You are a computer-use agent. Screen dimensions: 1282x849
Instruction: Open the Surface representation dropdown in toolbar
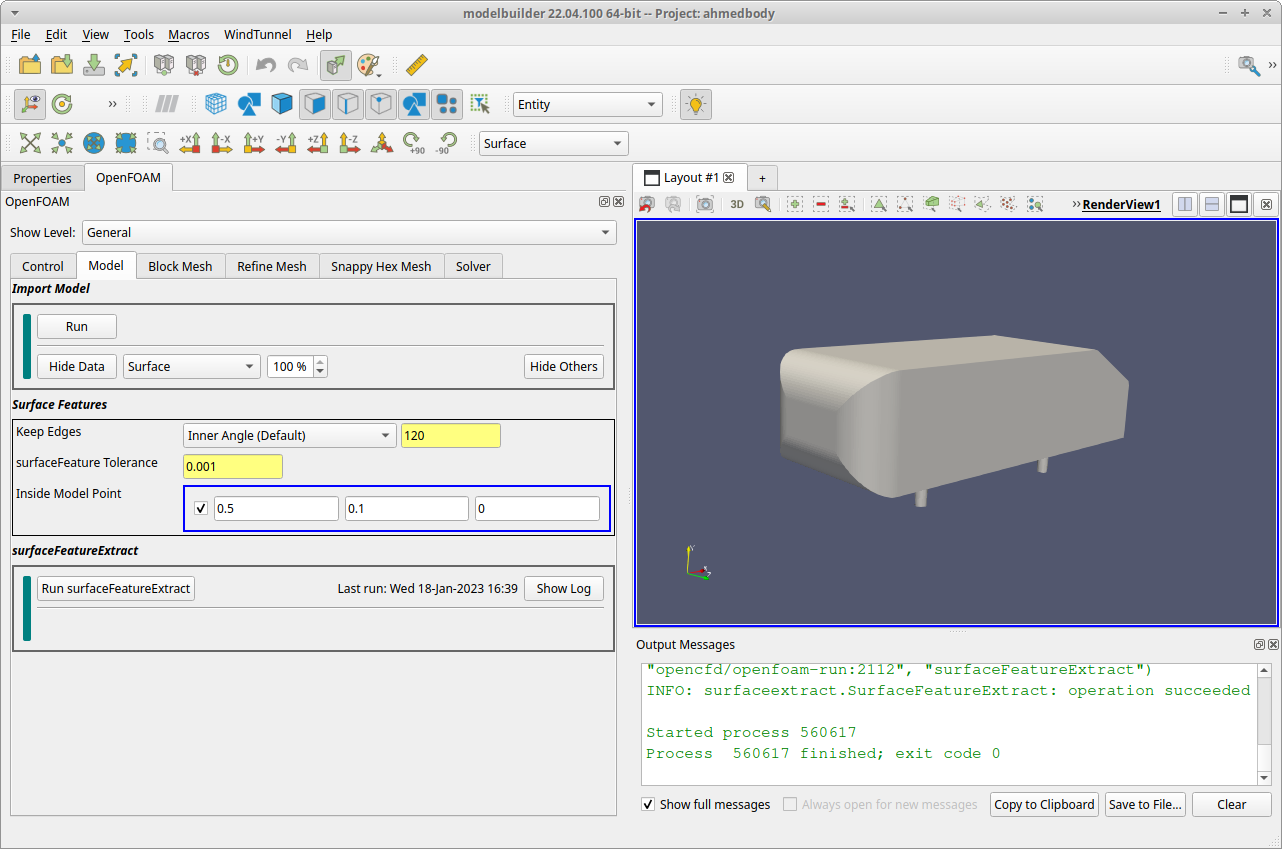(554, 143)
